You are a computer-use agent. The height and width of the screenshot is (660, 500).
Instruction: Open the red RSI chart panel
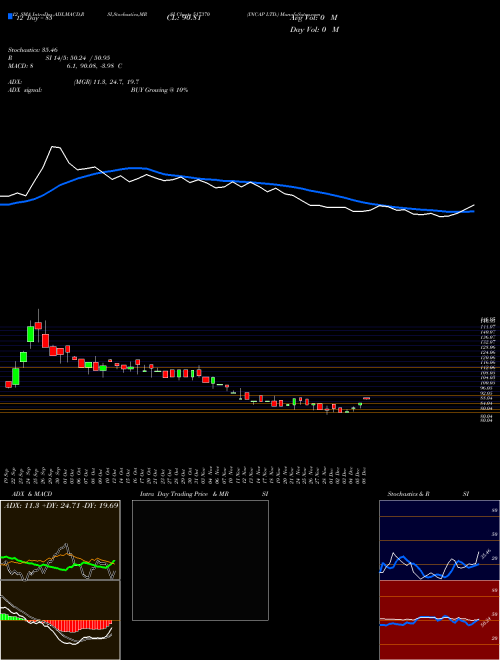439,620
